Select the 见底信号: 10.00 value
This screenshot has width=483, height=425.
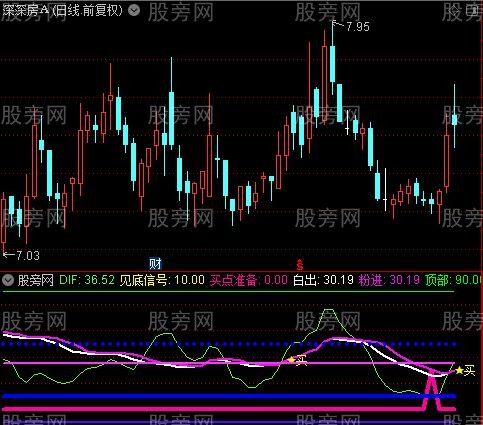(162, 280)
